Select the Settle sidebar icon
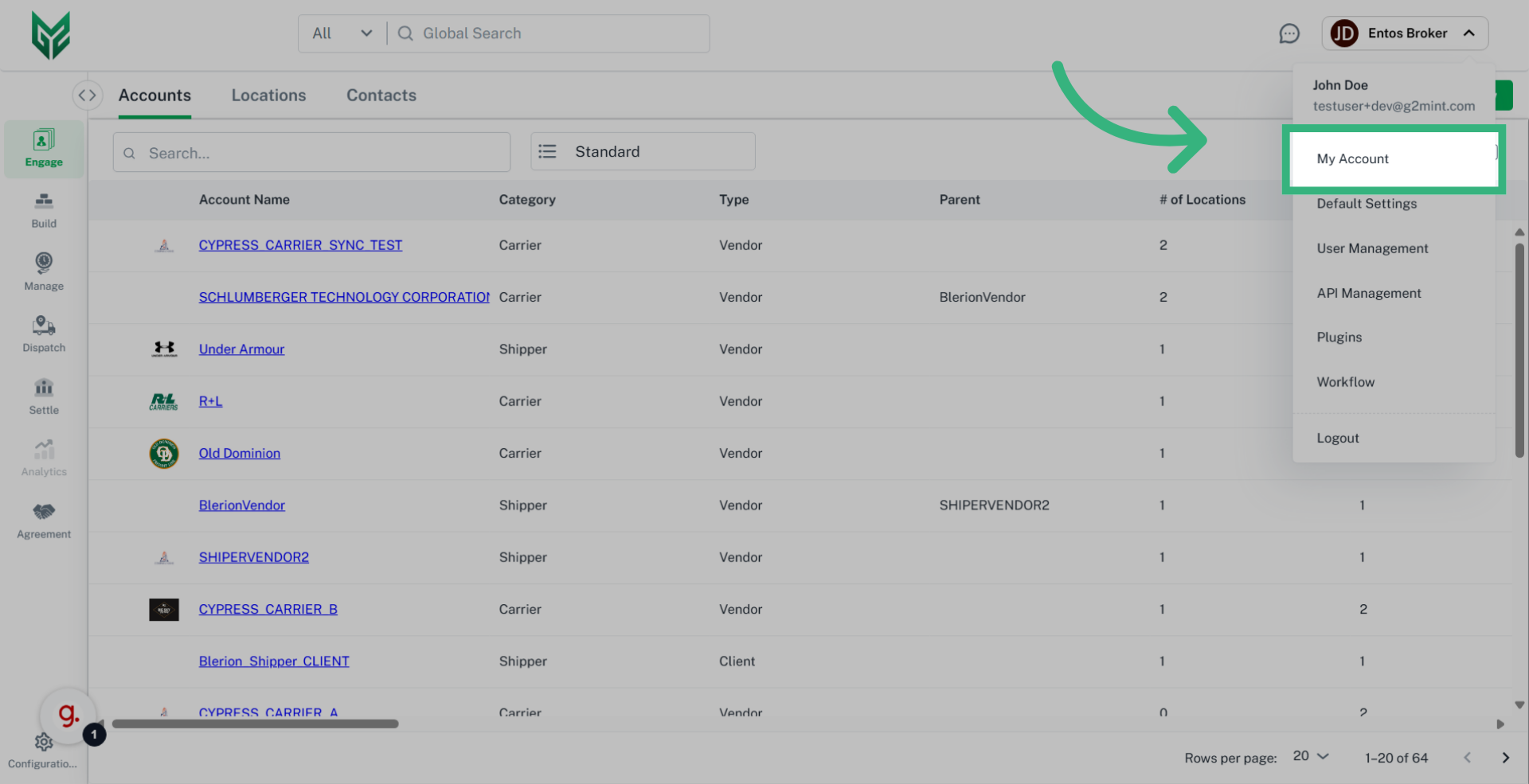1529x784 pixels. tap(44, 396)
